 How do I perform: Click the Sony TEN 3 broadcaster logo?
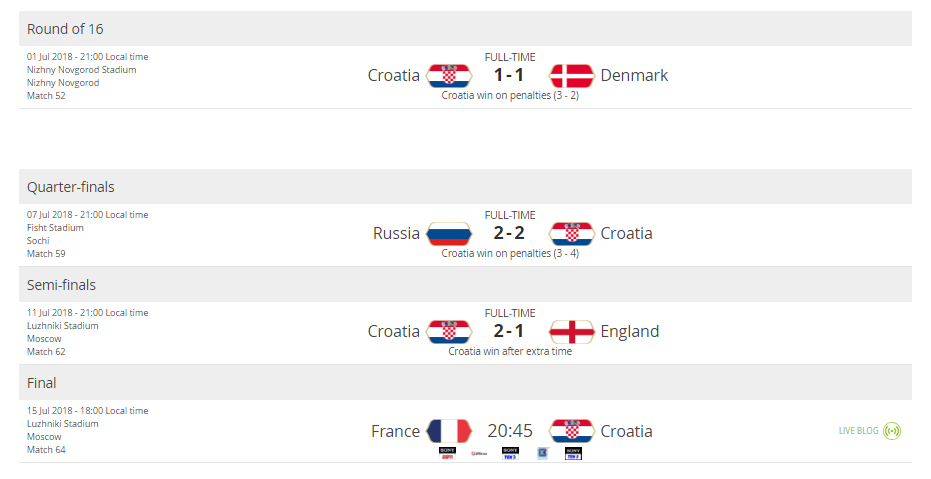[510, 453]
